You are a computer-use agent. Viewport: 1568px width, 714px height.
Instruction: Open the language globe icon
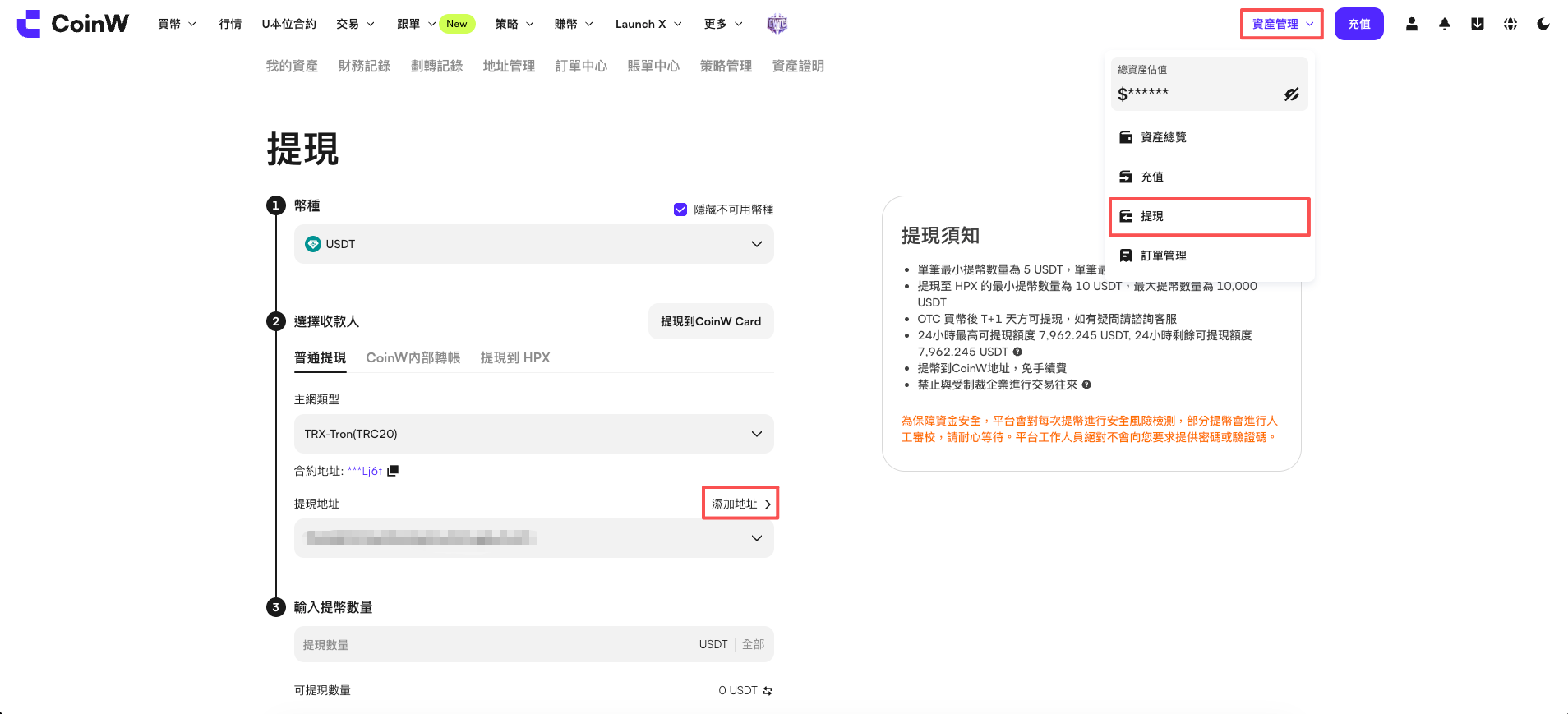point(1510,24)
